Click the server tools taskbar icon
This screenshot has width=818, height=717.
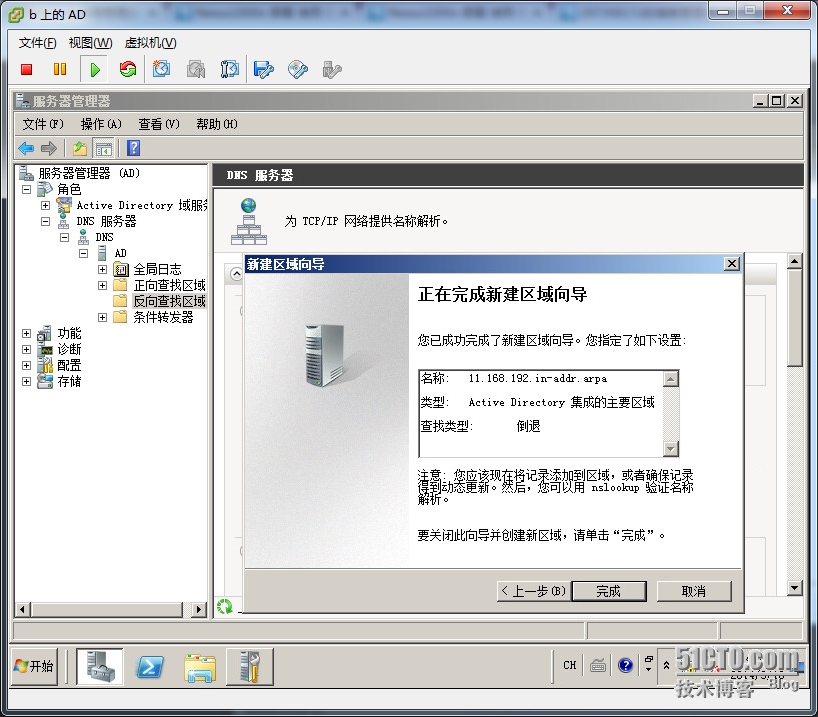click(250, 666)
